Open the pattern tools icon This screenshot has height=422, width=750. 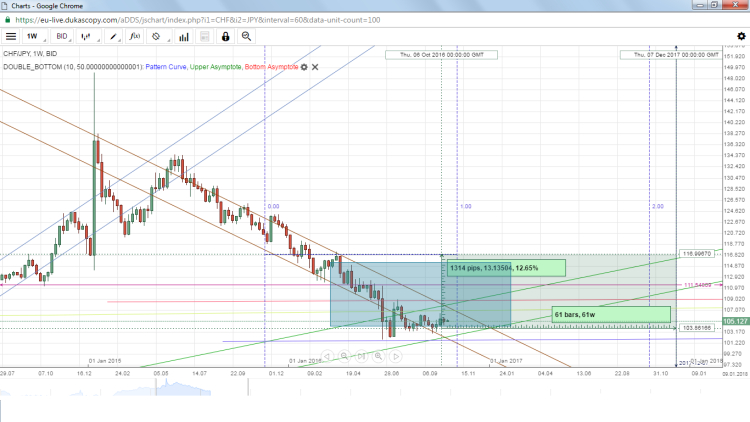point(155,36)
